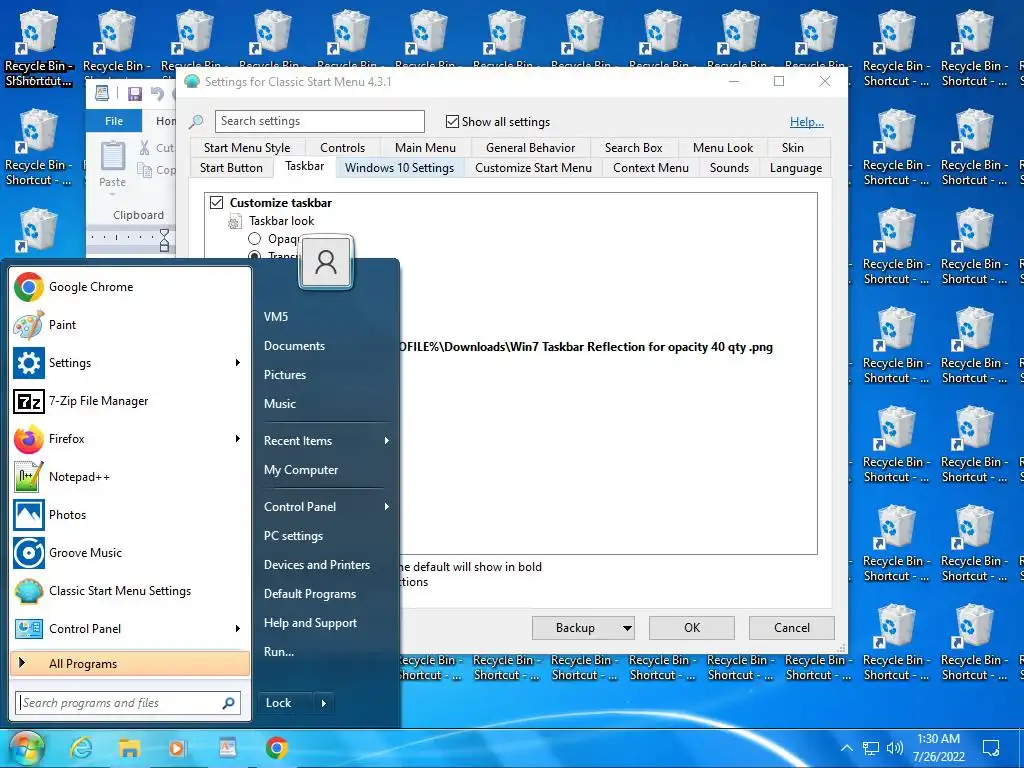This screenshot has height=768, width=1024.
Task: Launch Firefox from the start menu
Action: pos(131,438)
